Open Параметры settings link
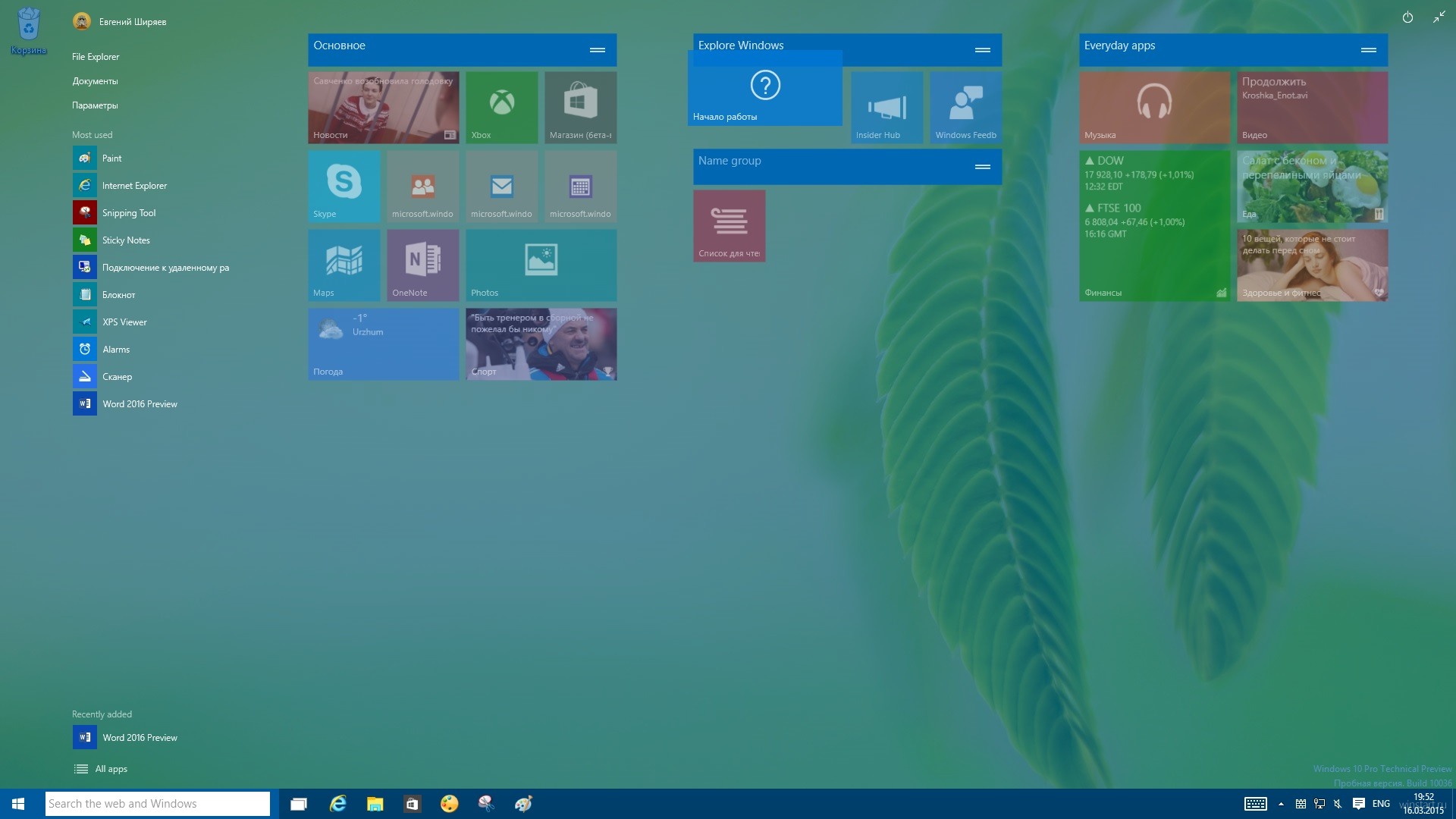Screen dimensions: 1456x819 (95, 105)
